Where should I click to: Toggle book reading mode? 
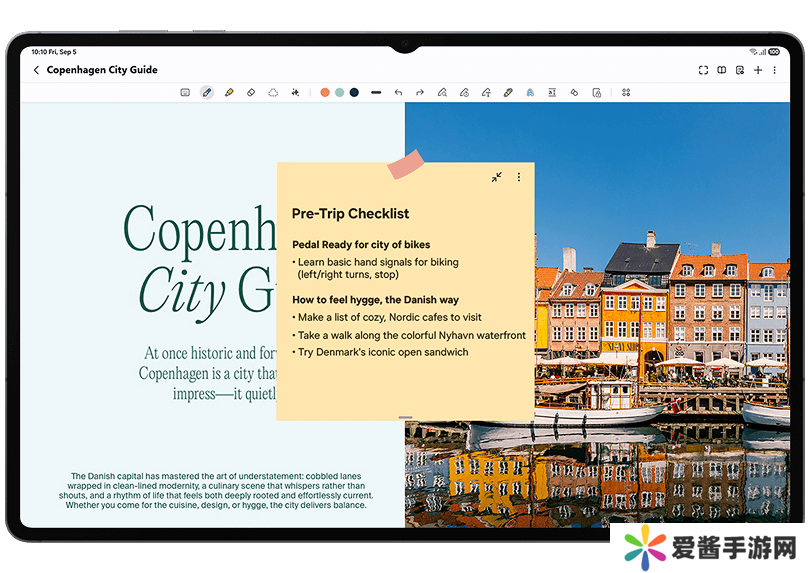pyautogui.click(x=722, y=70)
